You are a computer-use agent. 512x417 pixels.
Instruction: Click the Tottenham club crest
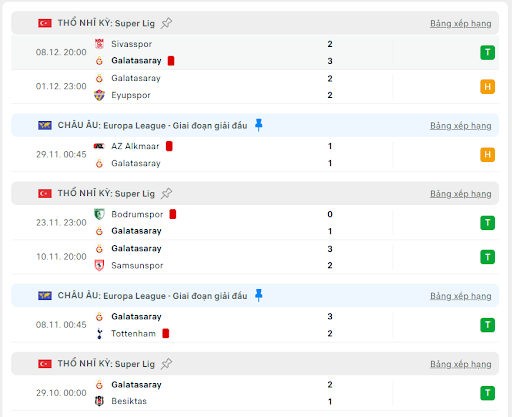[99, 333]
